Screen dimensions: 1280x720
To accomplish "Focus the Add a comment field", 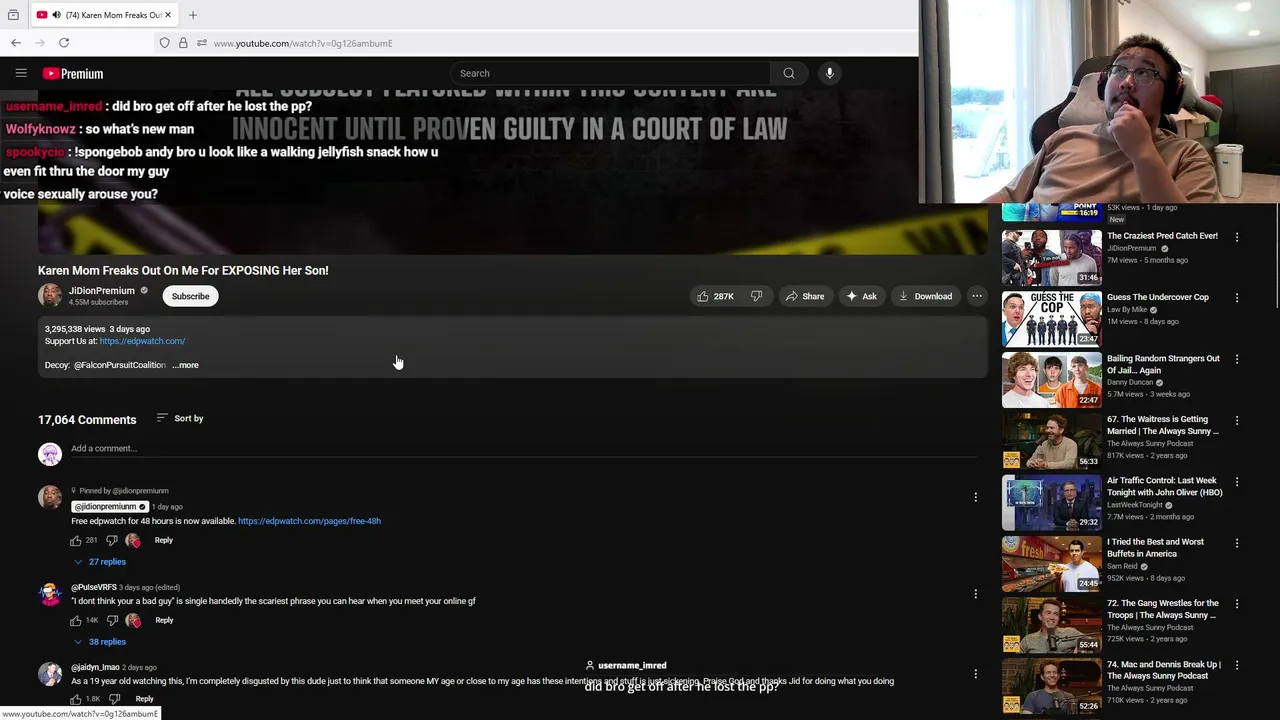I will tap(523, 449).
